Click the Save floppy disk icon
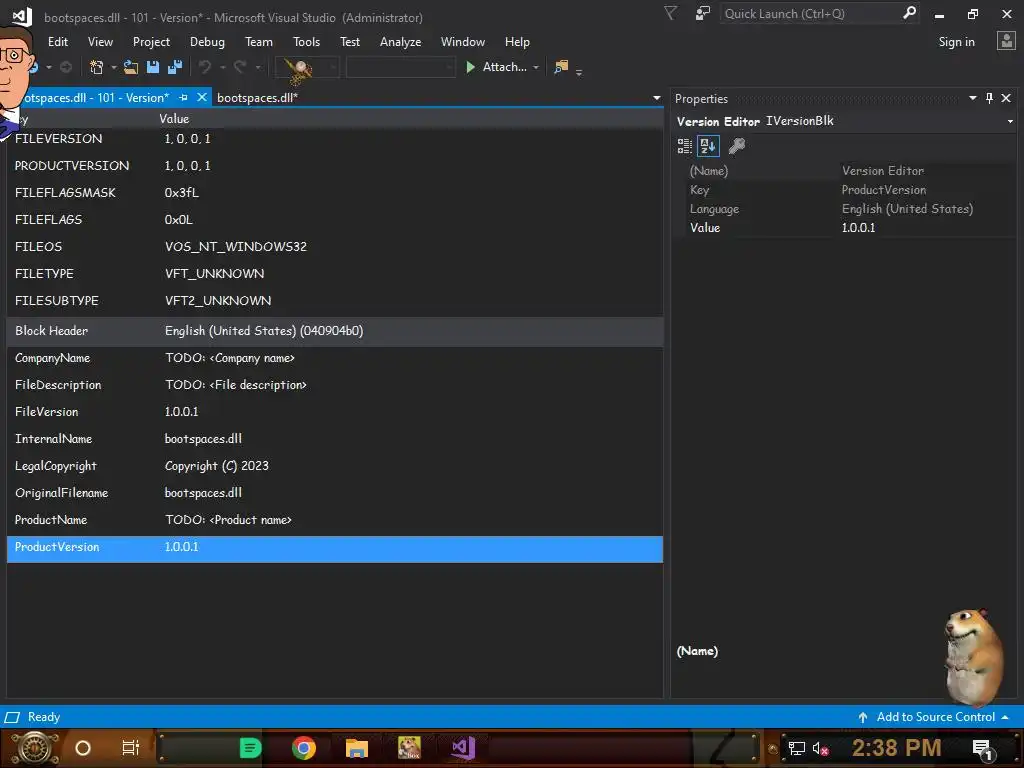 click(x=153, y=67)
